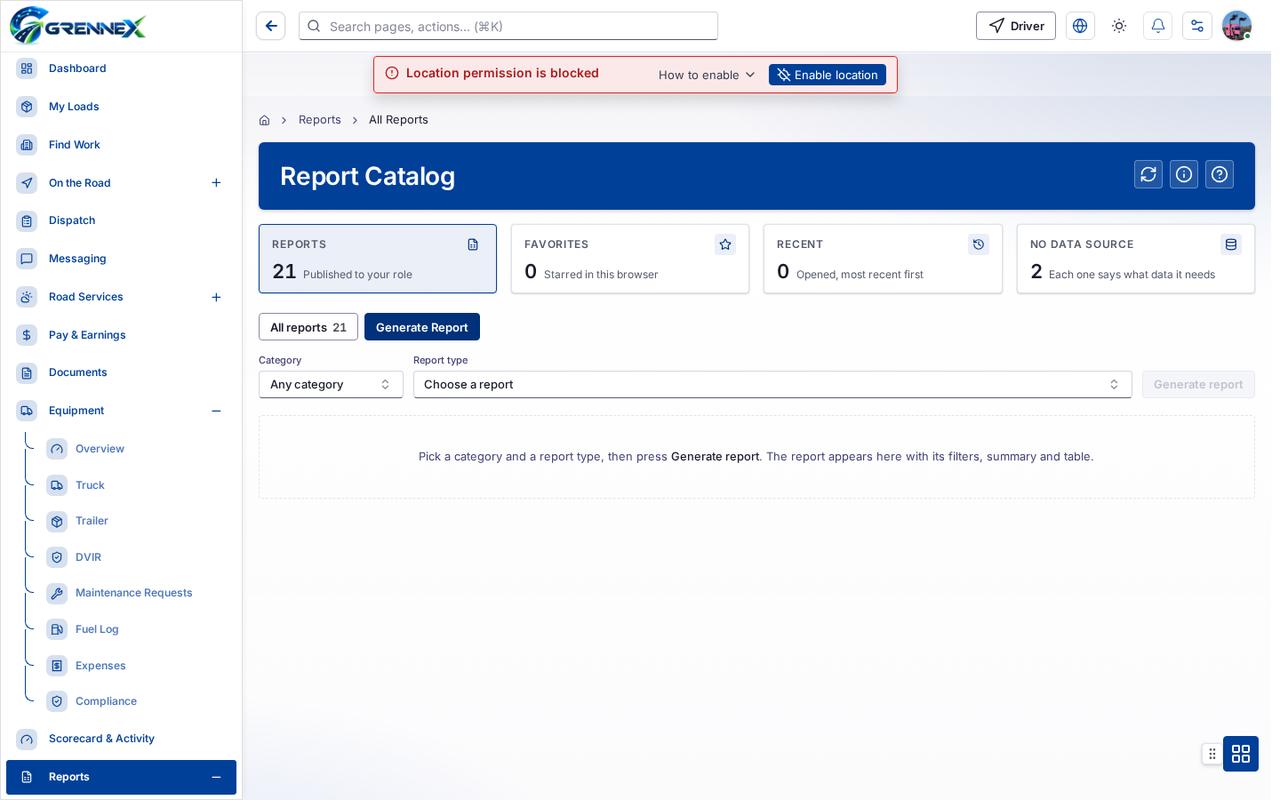Screen dimensions: 1280x800
Task: Click the refresh icon in Report Catalog header
Action: pyautogui.click(x=1148, y=174)
